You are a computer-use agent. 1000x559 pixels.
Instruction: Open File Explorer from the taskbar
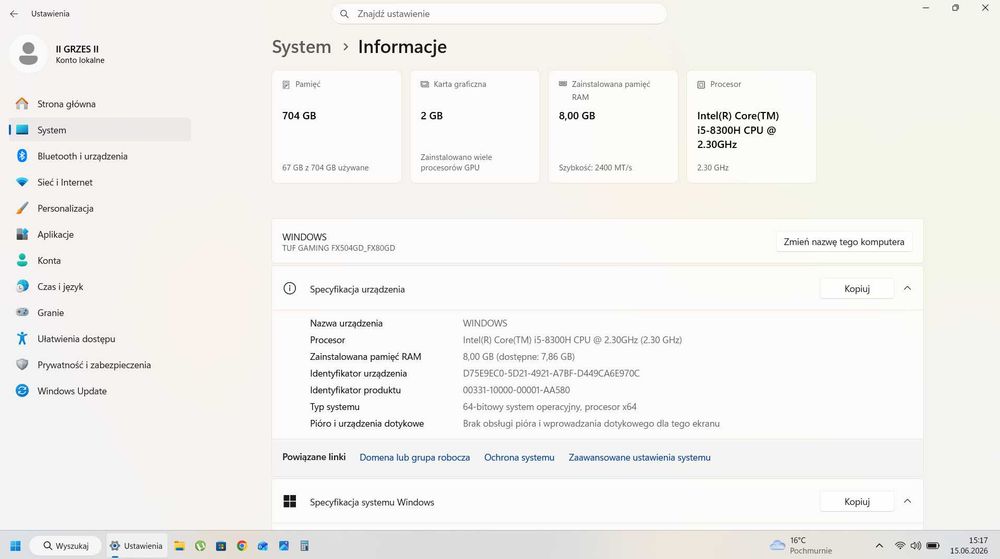tap(180, 546)
